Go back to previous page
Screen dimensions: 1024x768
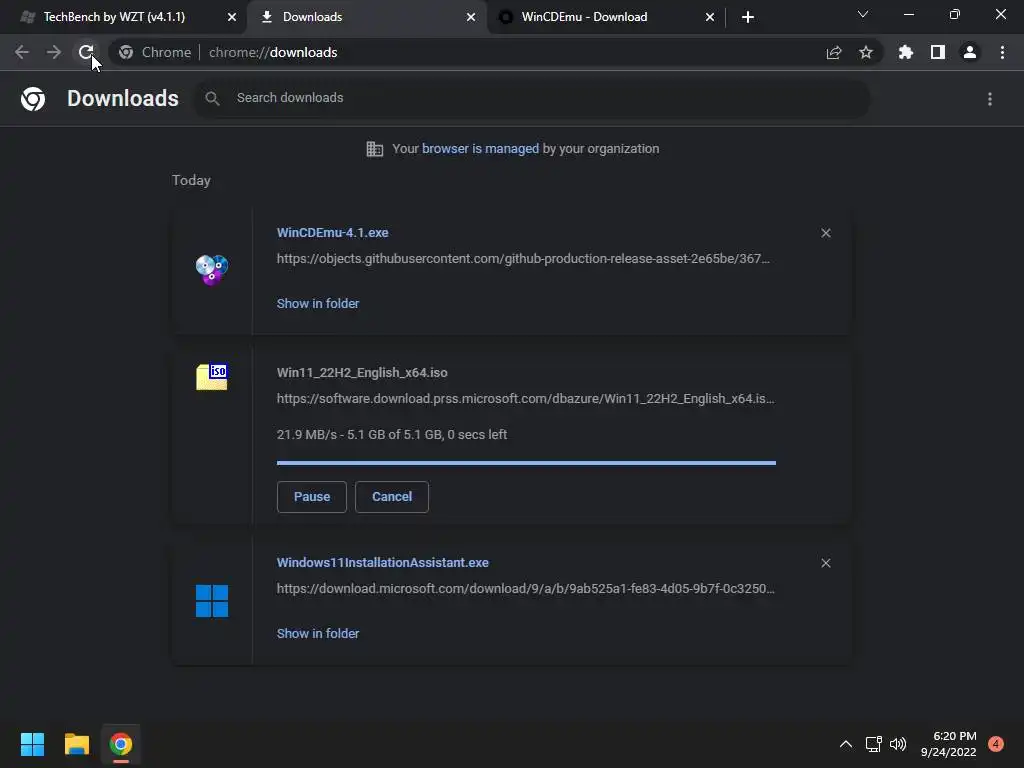tap(22, 52)
